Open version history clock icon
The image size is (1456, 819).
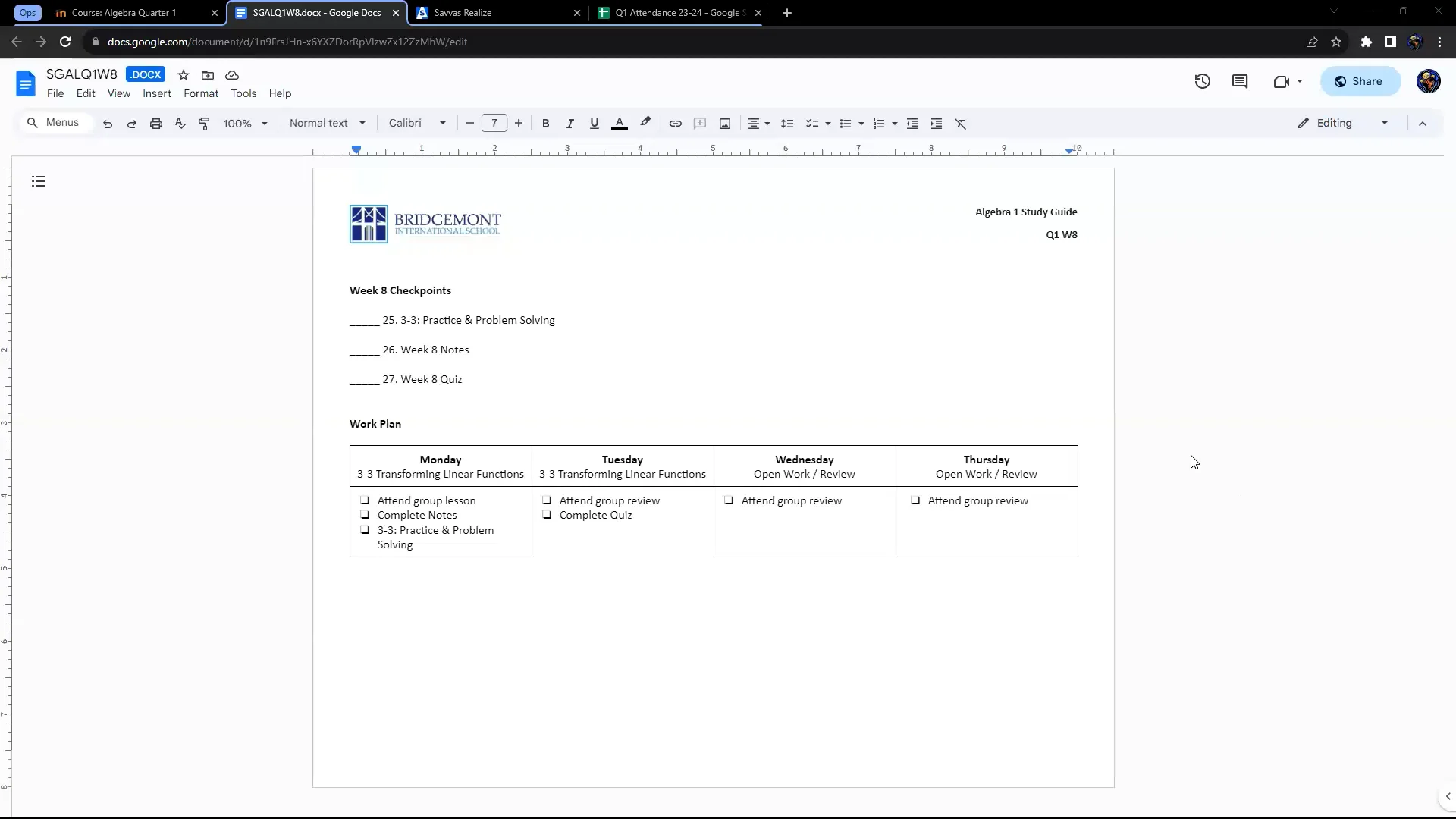[x=1202, y=81]
